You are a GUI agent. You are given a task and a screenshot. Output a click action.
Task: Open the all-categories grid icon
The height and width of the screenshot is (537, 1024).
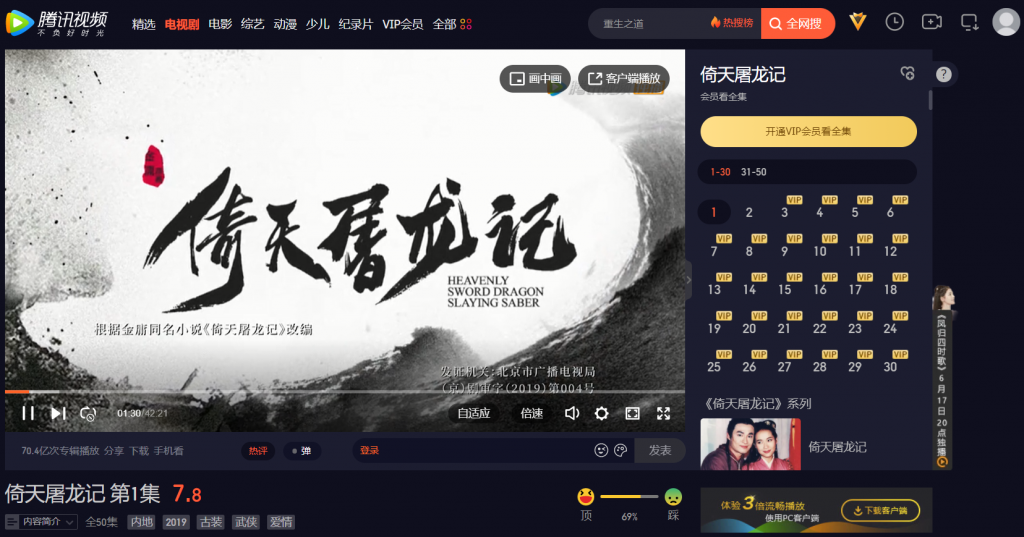[466, 24]
